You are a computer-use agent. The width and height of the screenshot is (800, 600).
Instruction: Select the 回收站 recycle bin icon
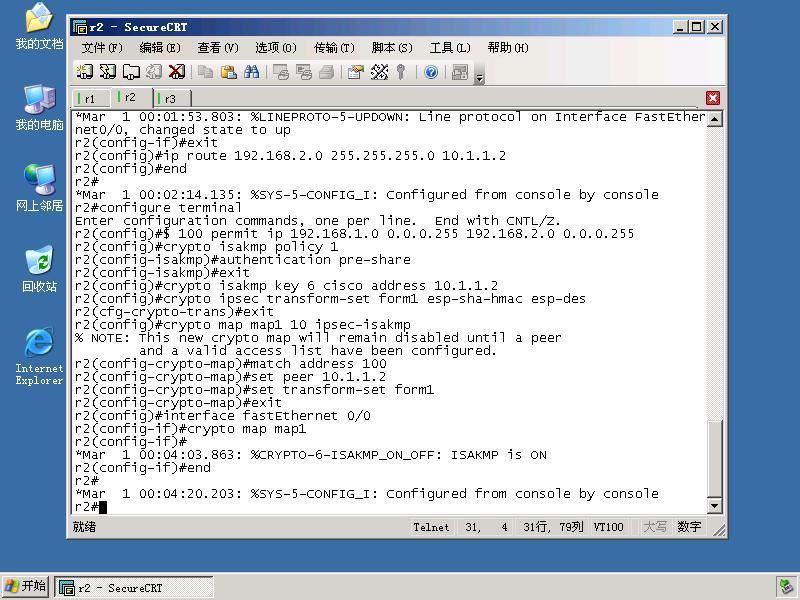click(x=39, y=269)
